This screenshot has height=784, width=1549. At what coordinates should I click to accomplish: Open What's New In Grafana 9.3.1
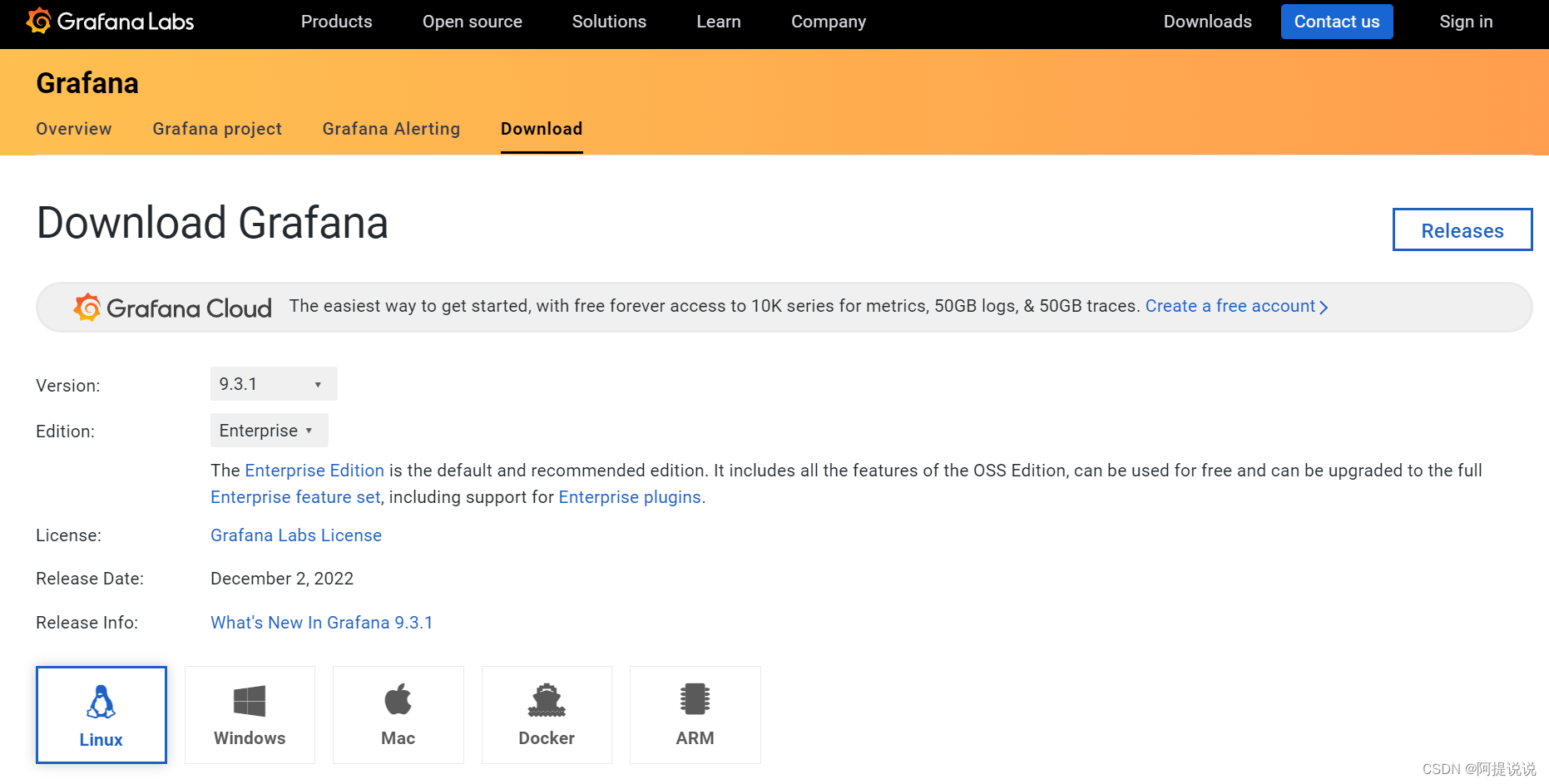coord(322,623)
